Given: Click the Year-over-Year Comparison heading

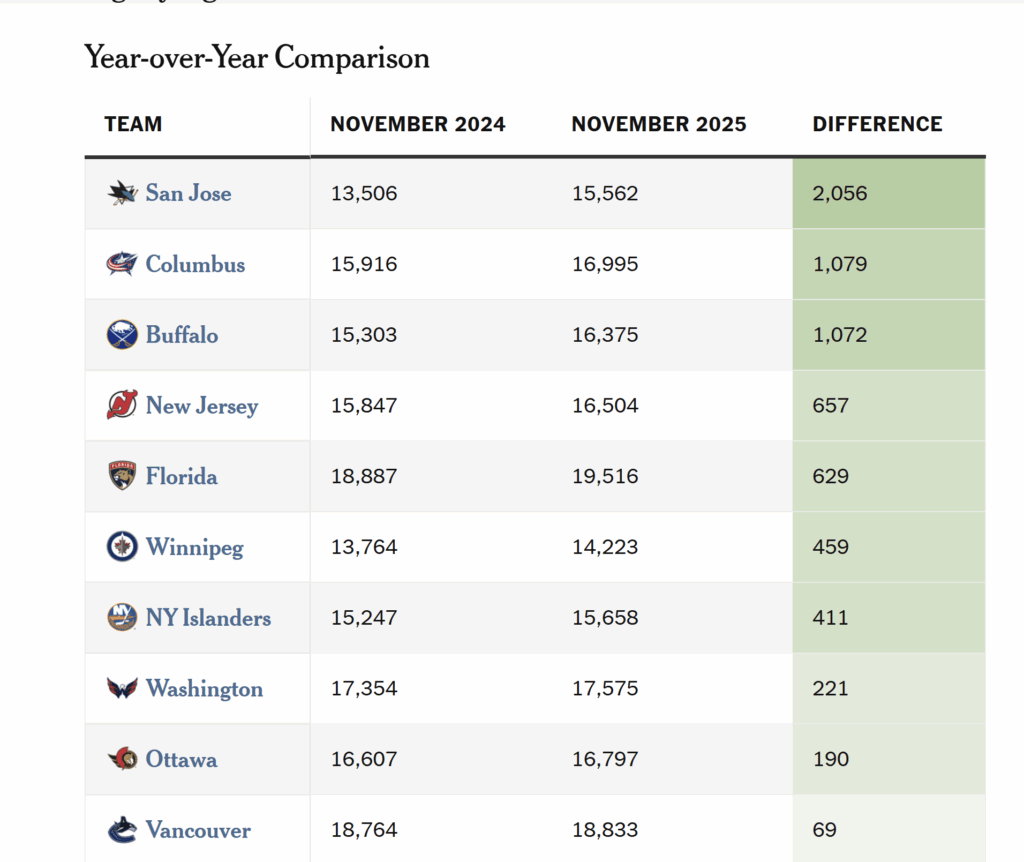Looking at the screenshot, I should (x=257, y=58).
